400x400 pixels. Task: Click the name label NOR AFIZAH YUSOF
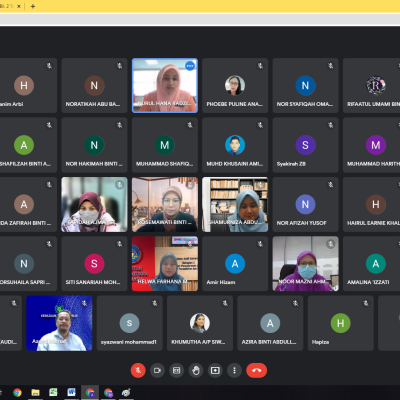click(301, 223)
